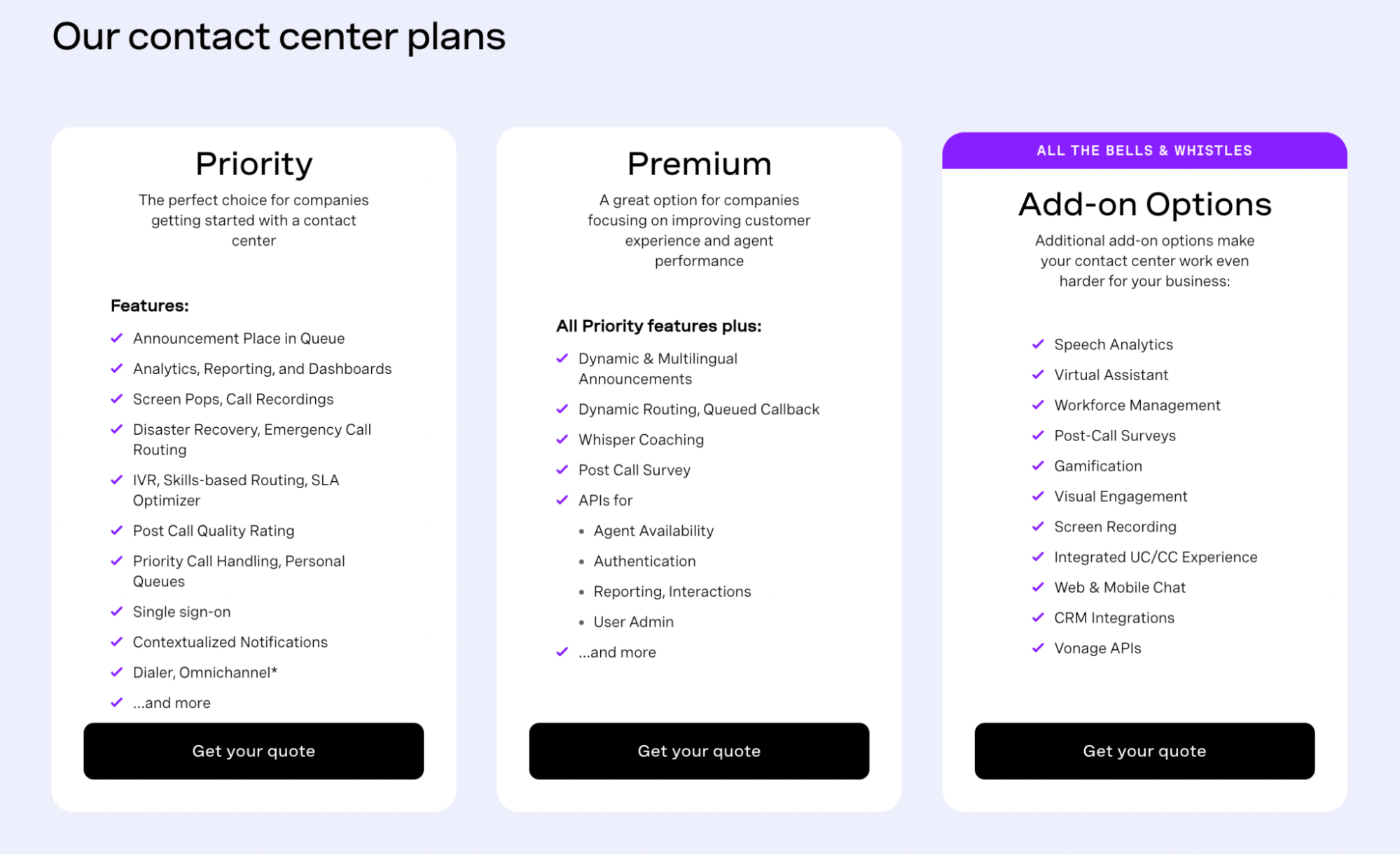The image size is (1400, 855).
Task: Select the Priority plan heading
Action: [254, 164]
